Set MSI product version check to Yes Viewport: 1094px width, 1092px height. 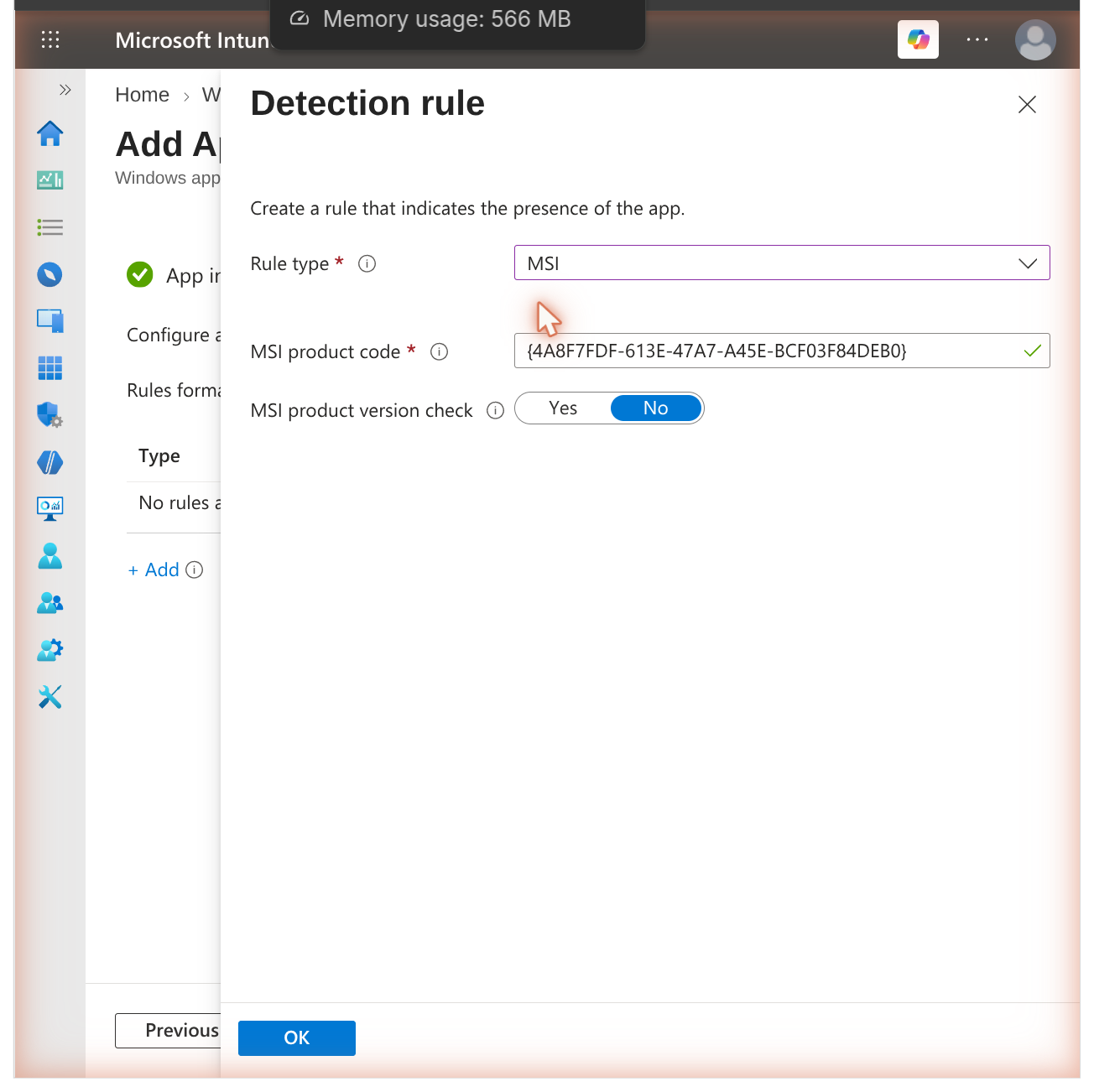(563, 408)
